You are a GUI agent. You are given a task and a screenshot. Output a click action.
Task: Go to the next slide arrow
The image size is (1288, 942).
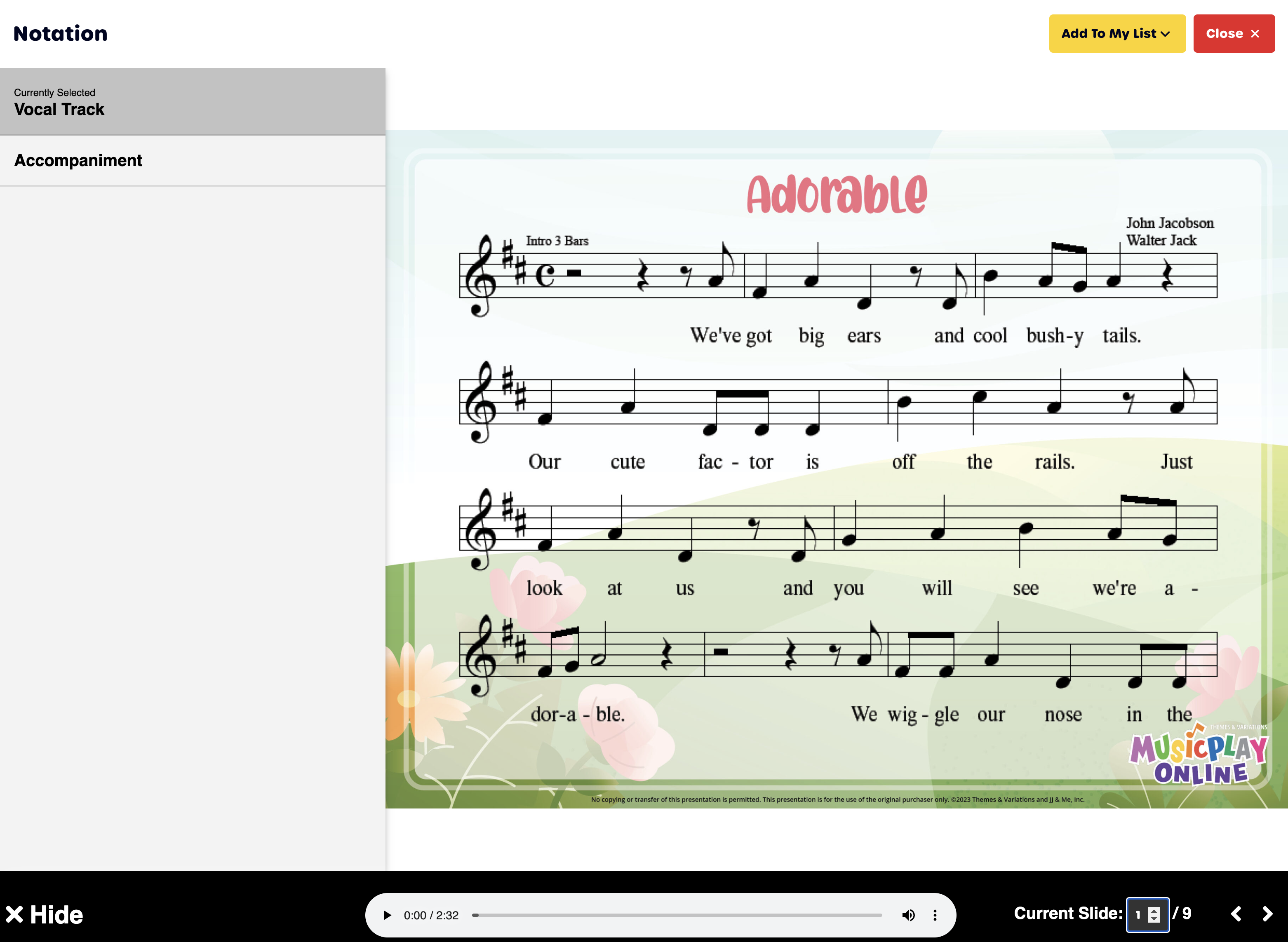tap(1267, 914)
